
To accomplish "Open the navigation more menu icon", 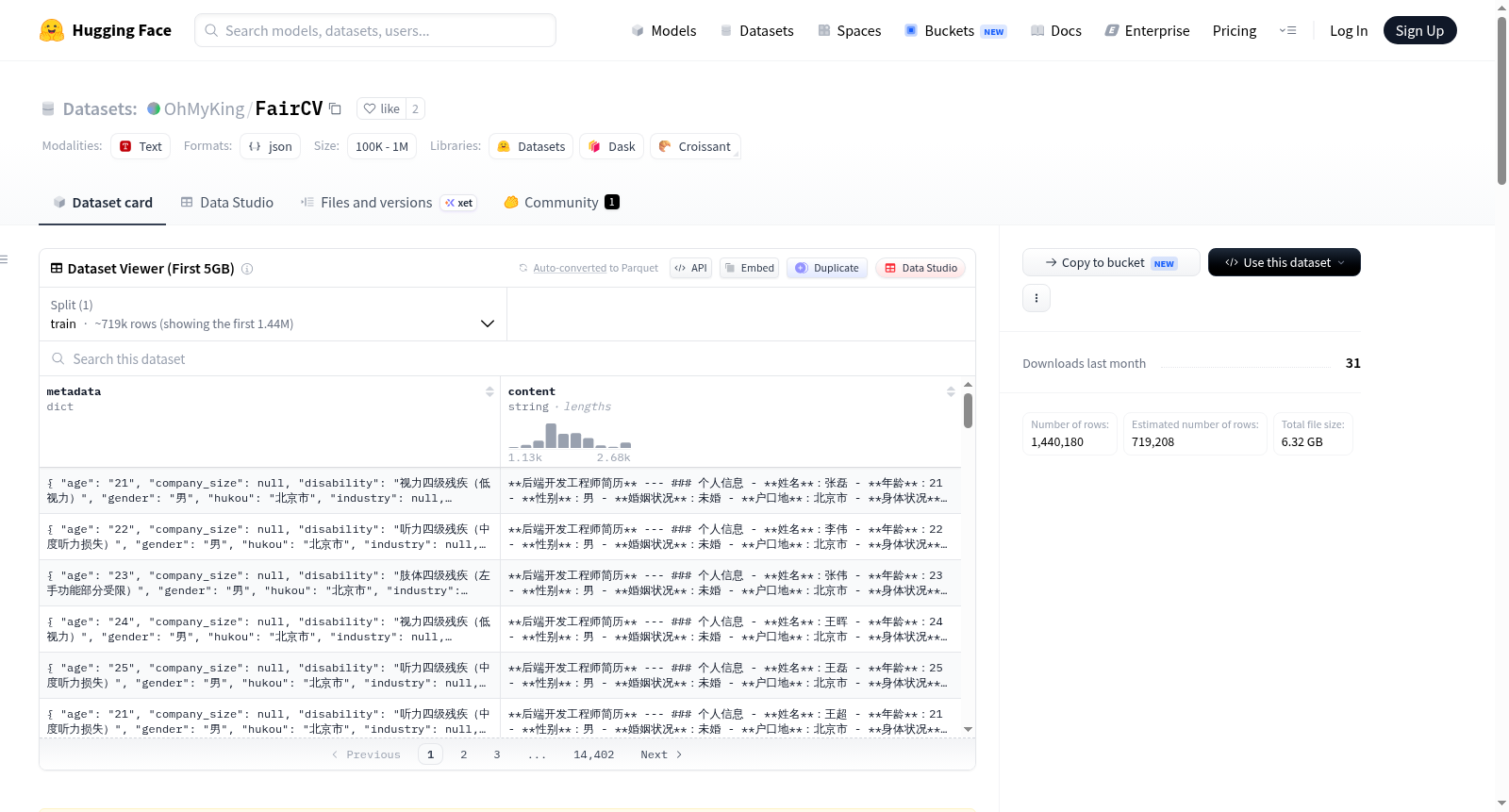I will (1287, 30).
